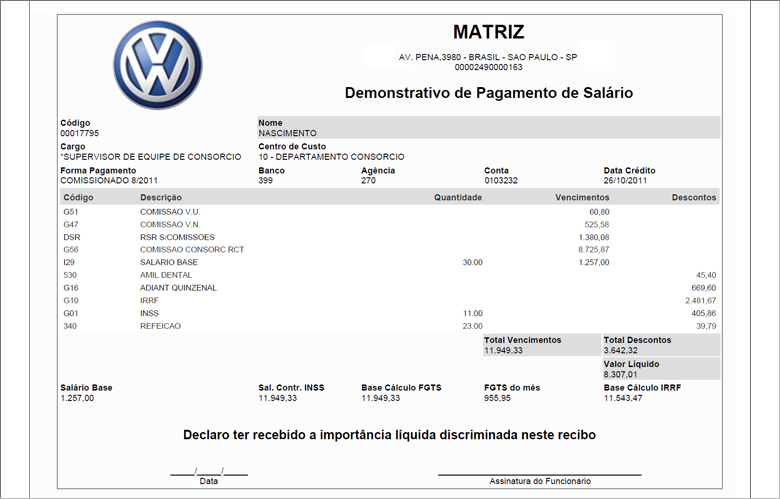This screenshot has height=499, width=780.
Task: Click the Vencimentos column header
Action: pos(582,198)
